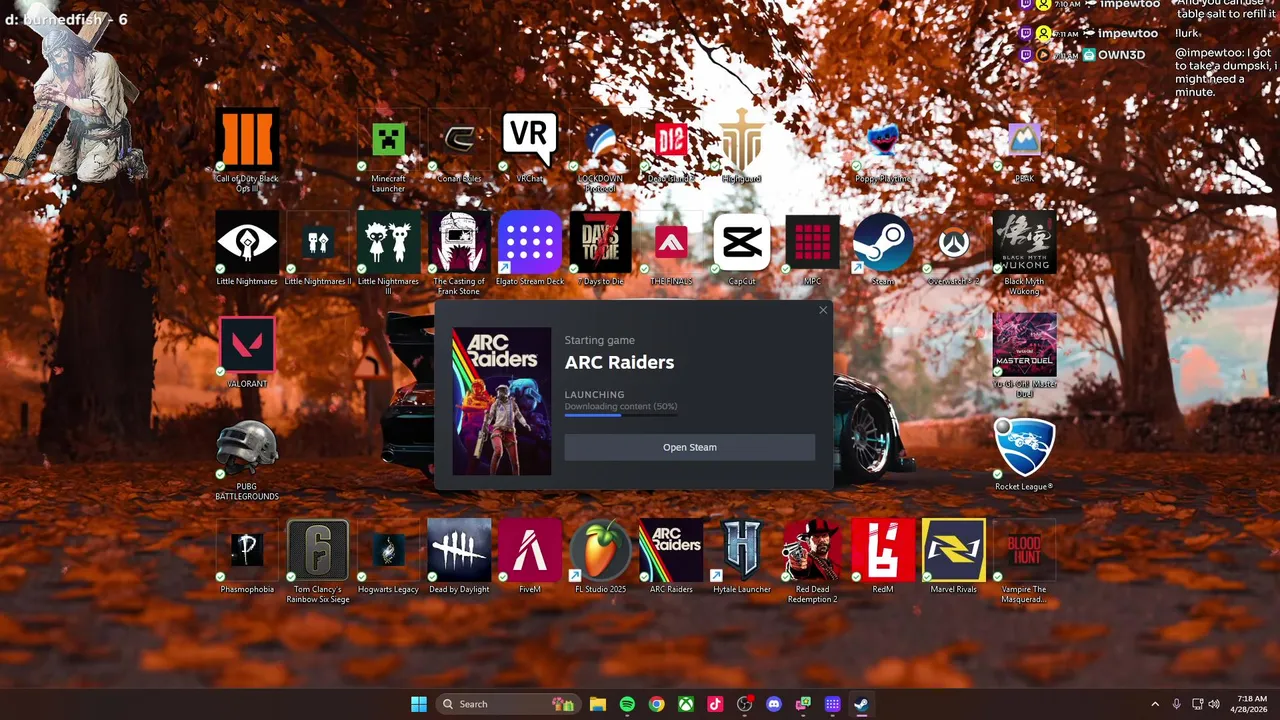
Task: Show hidden system tray icons
Action: (x=1155, y=704)
